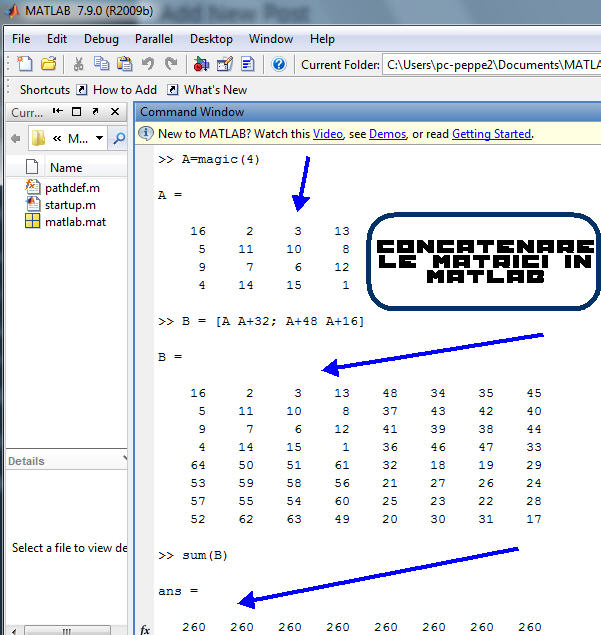Click the Current Folder path field

coord(491,65)
